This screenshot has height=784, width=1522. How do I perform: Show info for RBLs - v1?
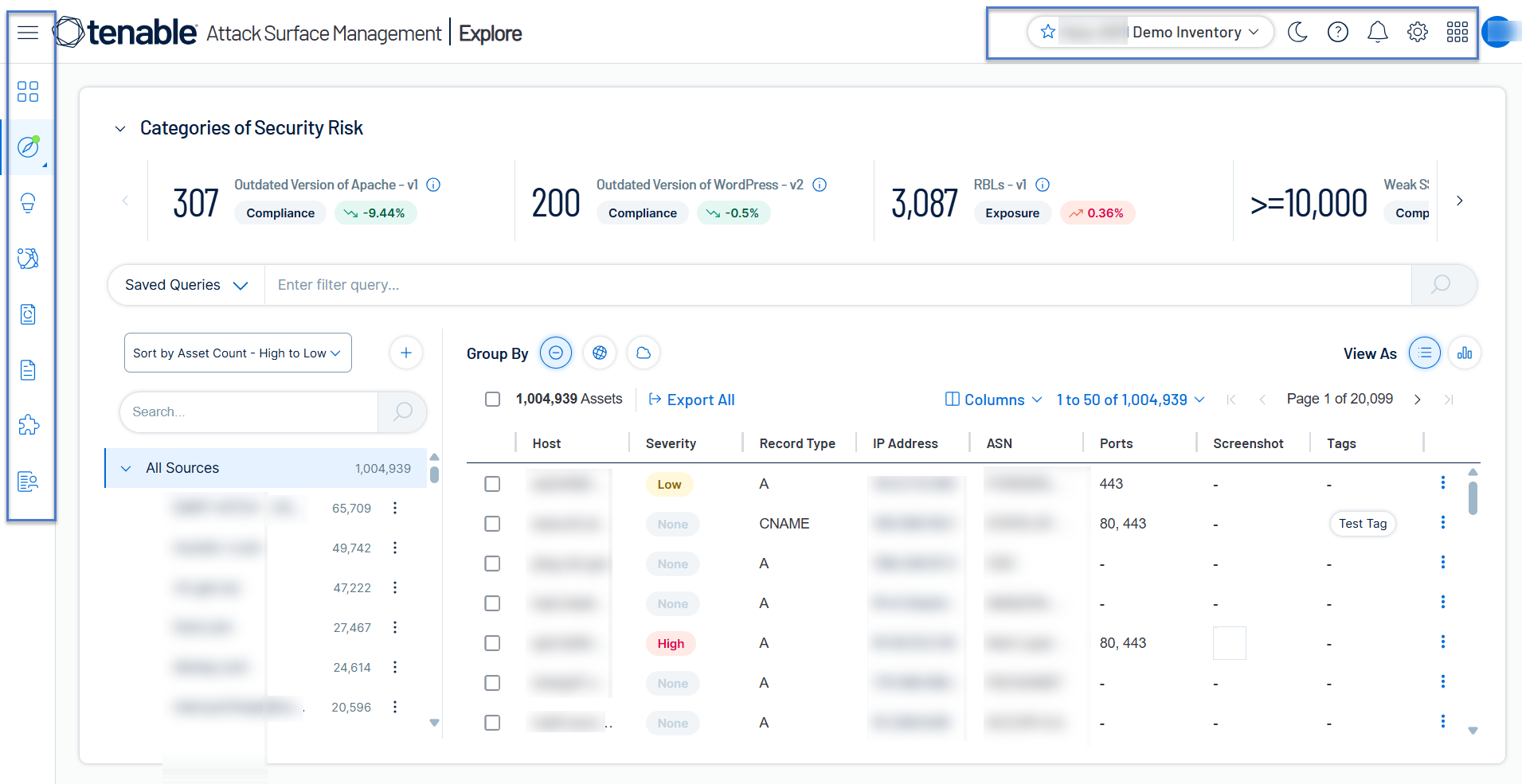[x=1043, y=185]
